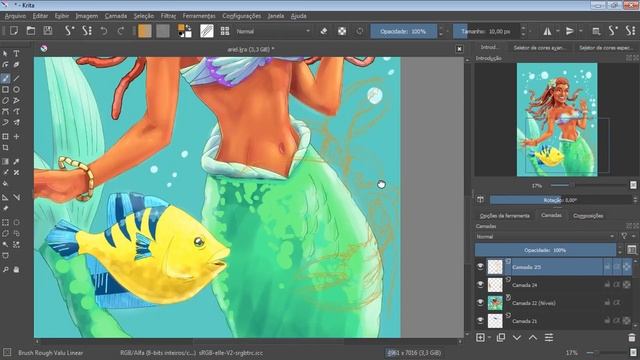The width and height of the screenshot is (640, 360).
Task: Select the Crop tool
Action: 5,148
